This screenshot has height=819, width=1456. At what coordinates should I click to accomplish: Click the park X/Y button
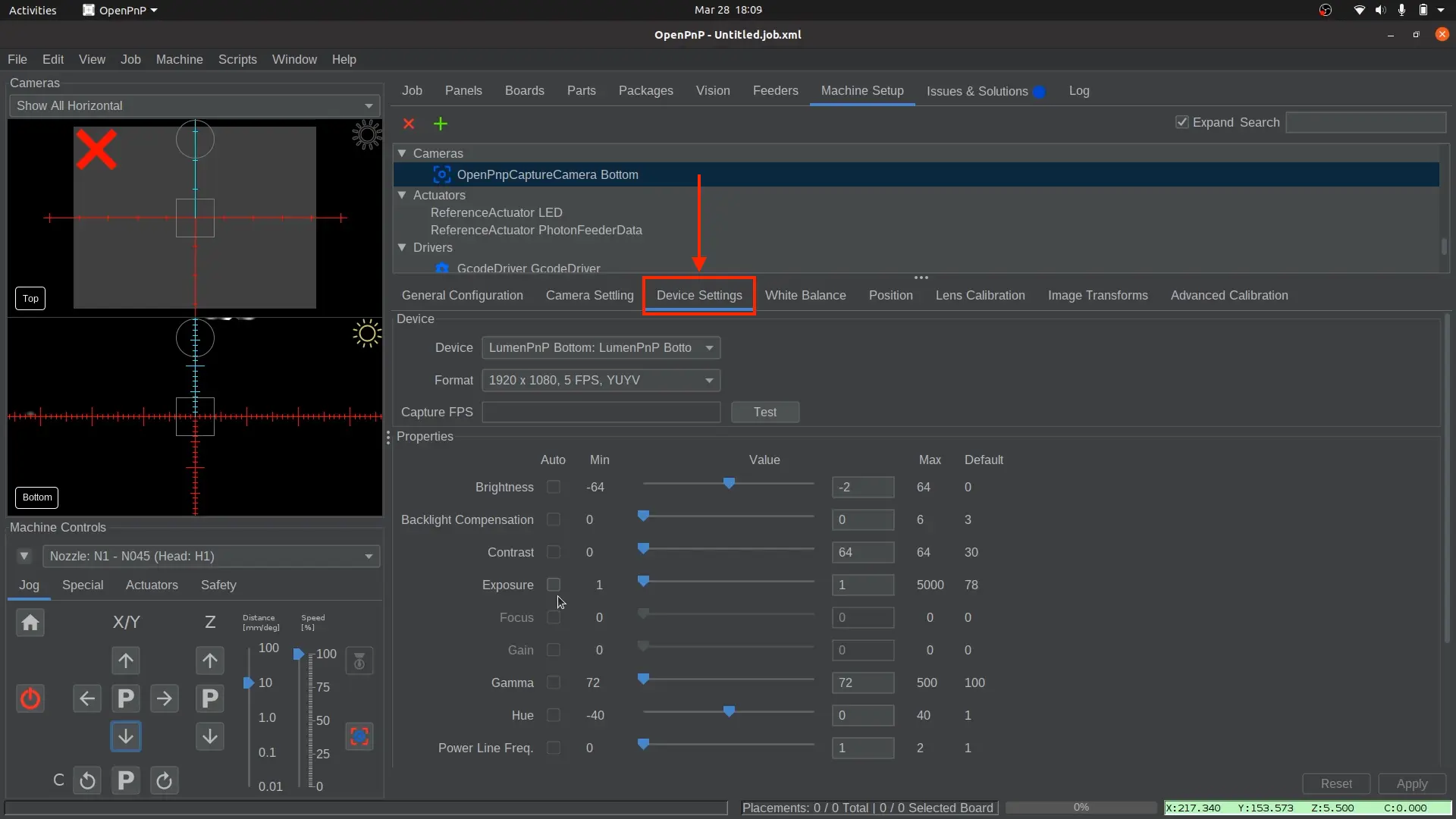(x=126, y=698)
